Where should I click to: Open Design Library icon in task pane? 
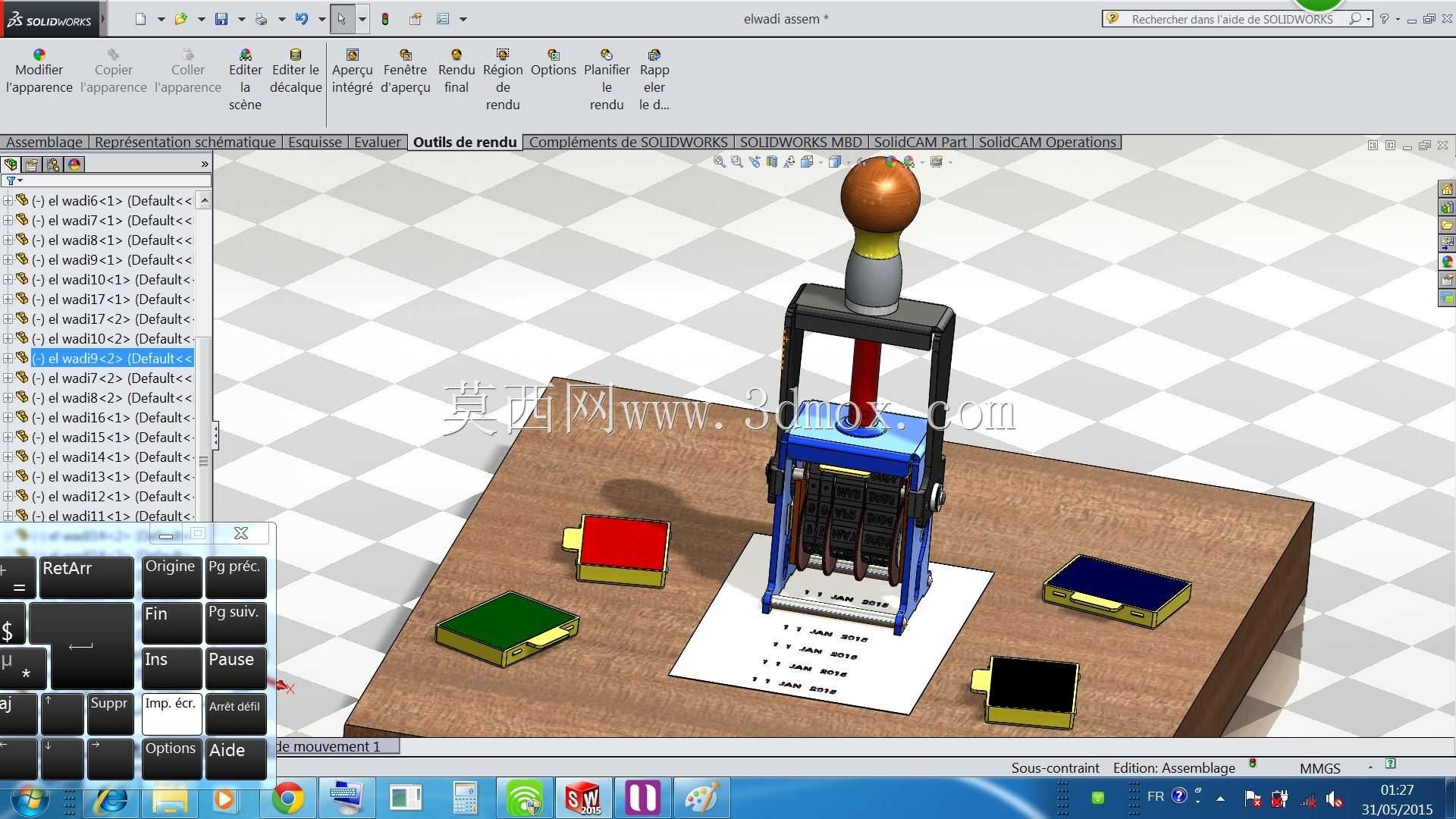(x=1447, y=207)
